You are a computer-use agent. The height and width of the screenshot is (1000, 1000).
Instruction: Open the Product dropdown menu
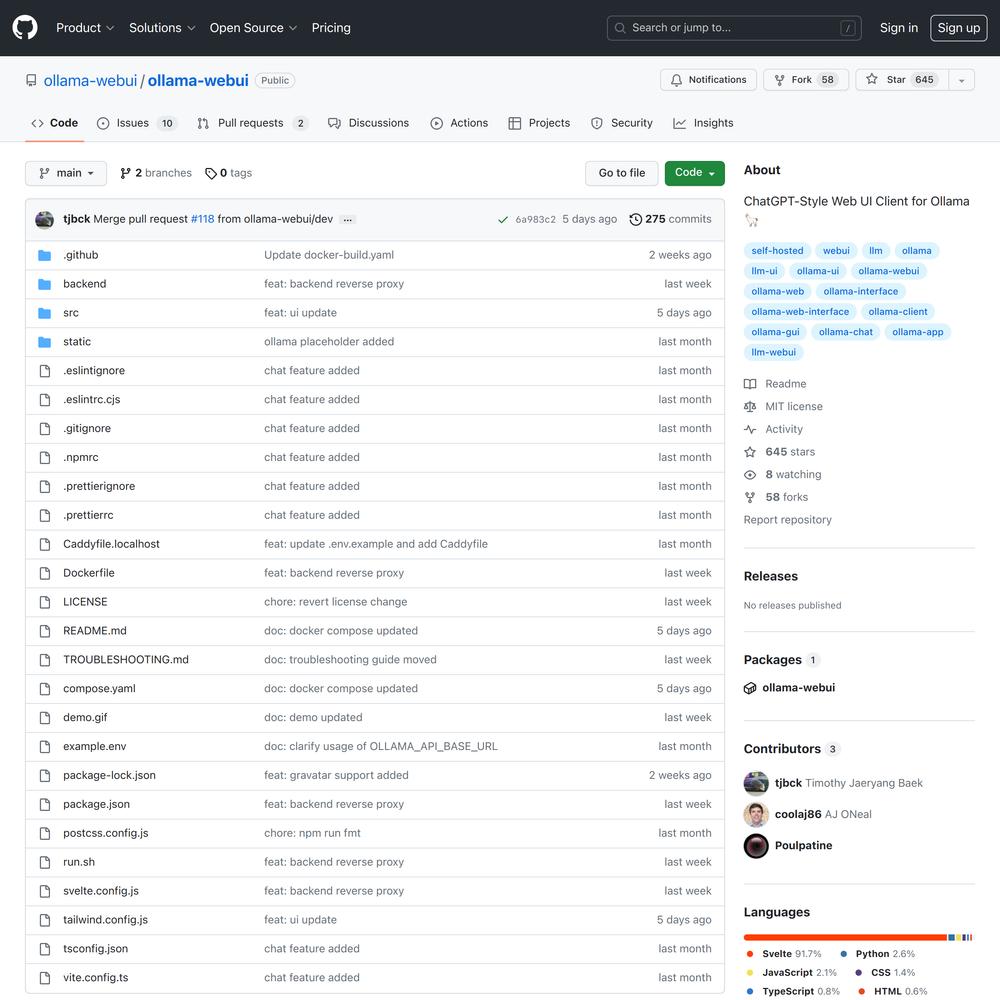pos(85,28)
